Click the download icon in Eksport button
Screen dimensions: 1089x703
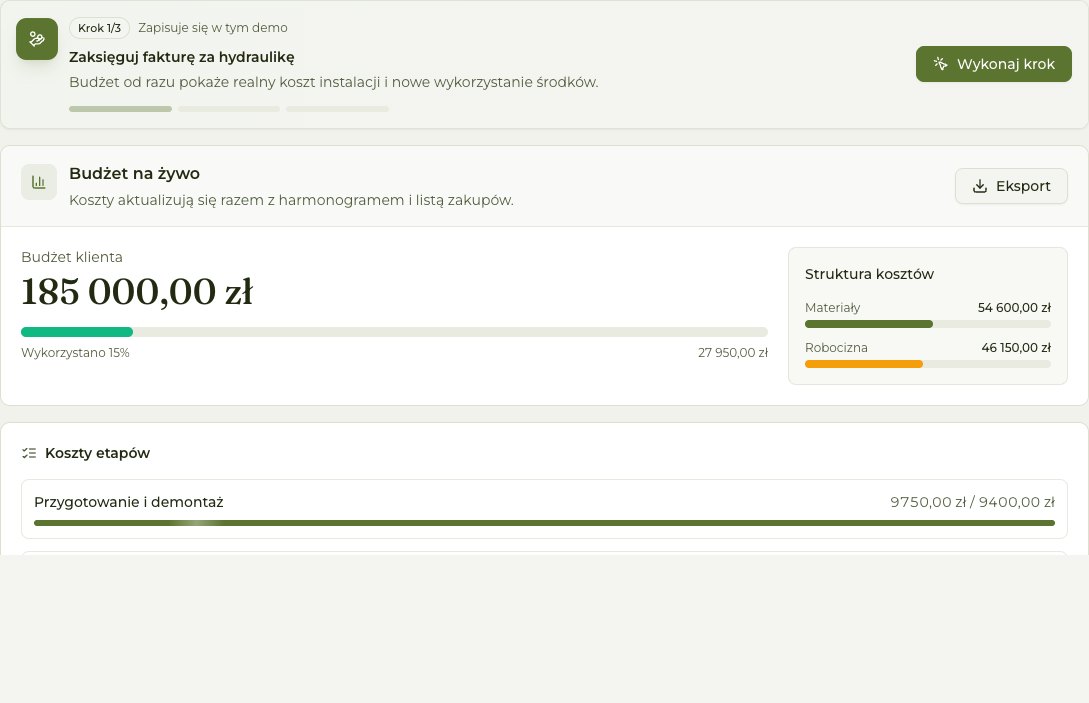point(979,186)
